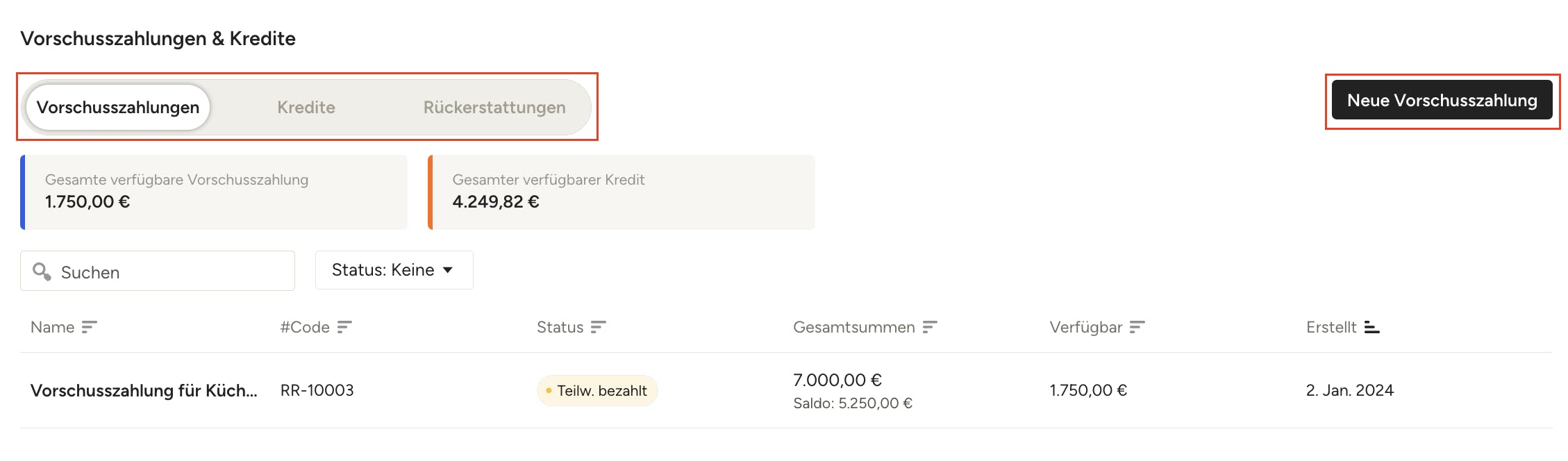Click the Gesamtsummen sort icon
This screenshot has width=1568, height=461.
(x=930, y=327)
